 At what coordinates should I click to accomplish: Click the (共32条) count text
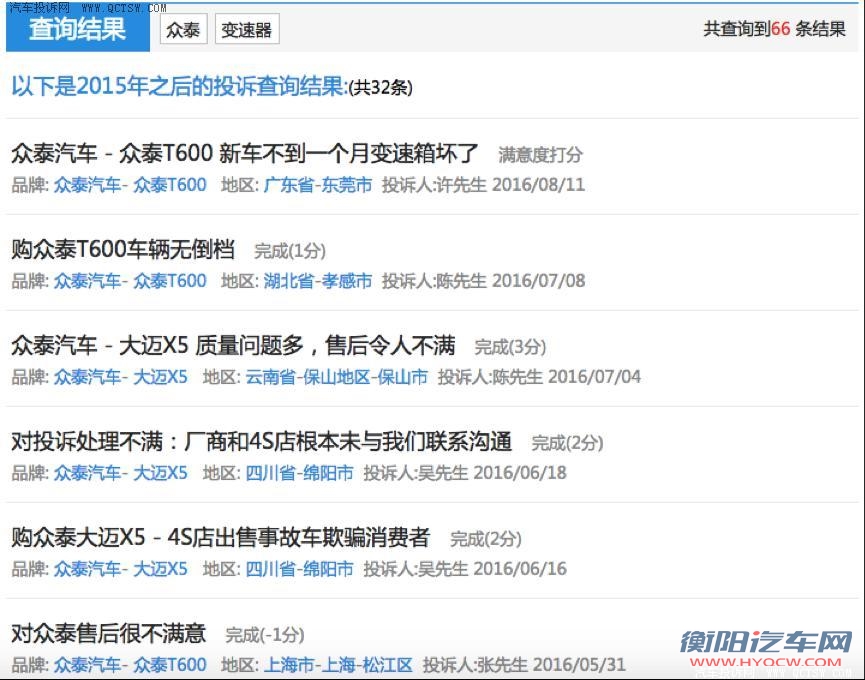pyautogui.click(x=381, y=88)
